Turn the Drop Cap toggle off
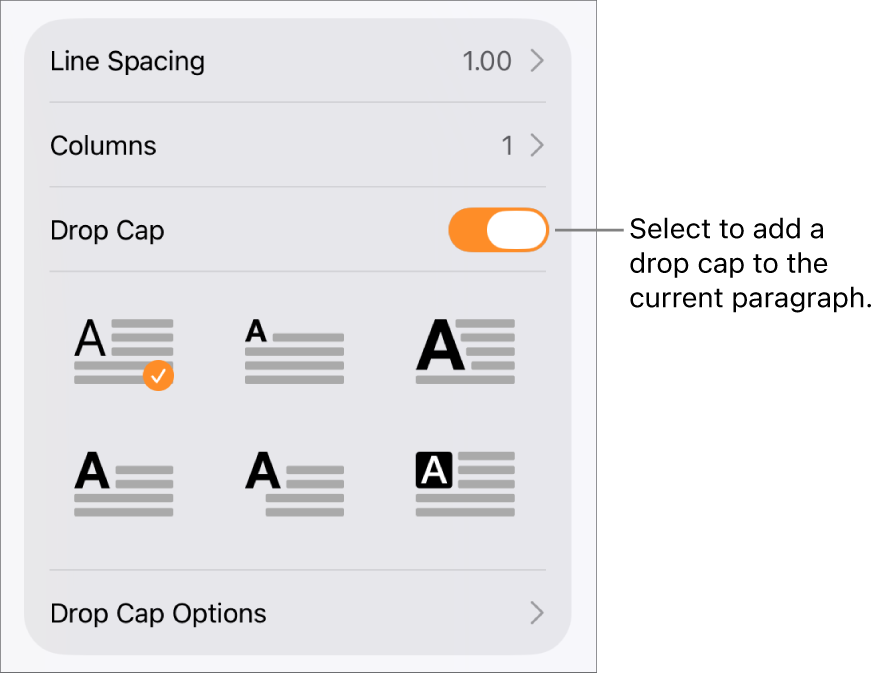The width and height of the screenshot is (878, 674). pos(498,230)
